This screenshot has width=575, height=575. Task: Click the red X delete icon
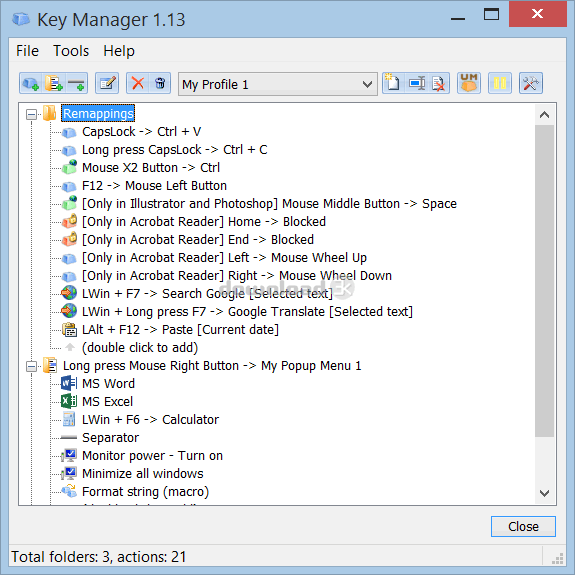[x=138, y=84]
